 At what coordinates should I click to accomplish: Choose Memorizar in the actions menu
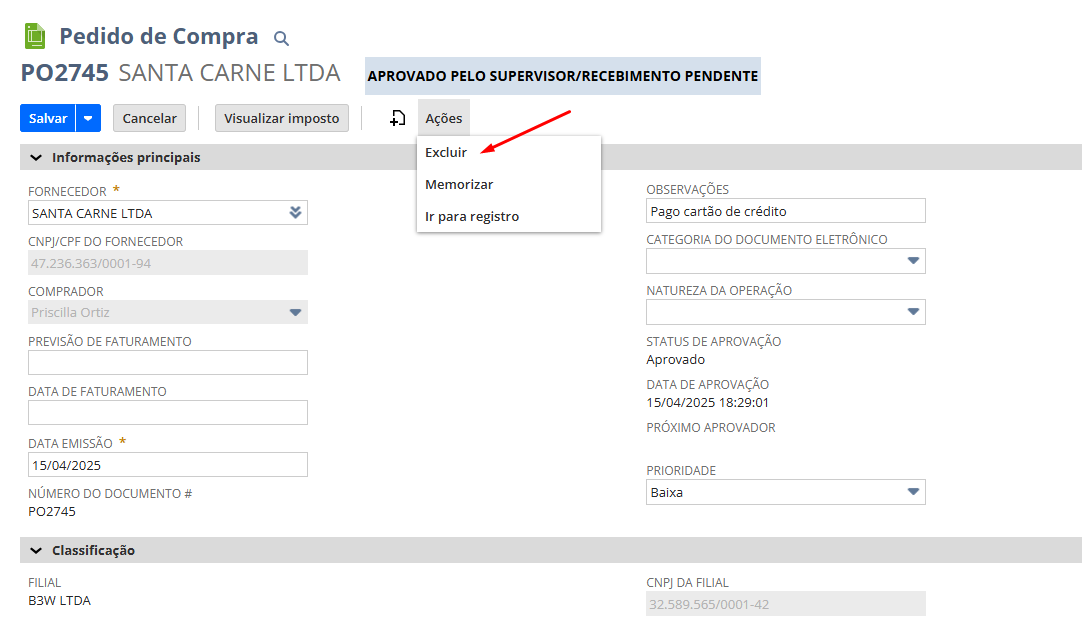[x=459, y=184]
